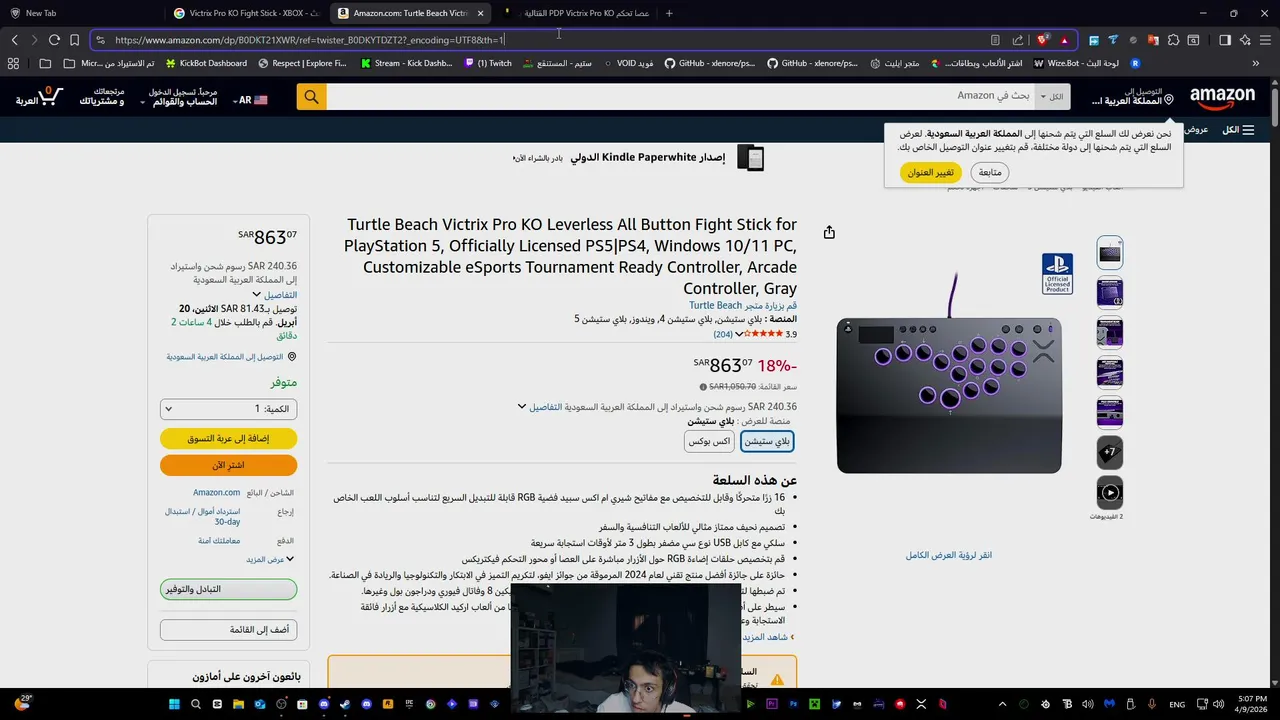
Task: Open the Stream - Kick Dashboard bookmark
Action: 406,63
